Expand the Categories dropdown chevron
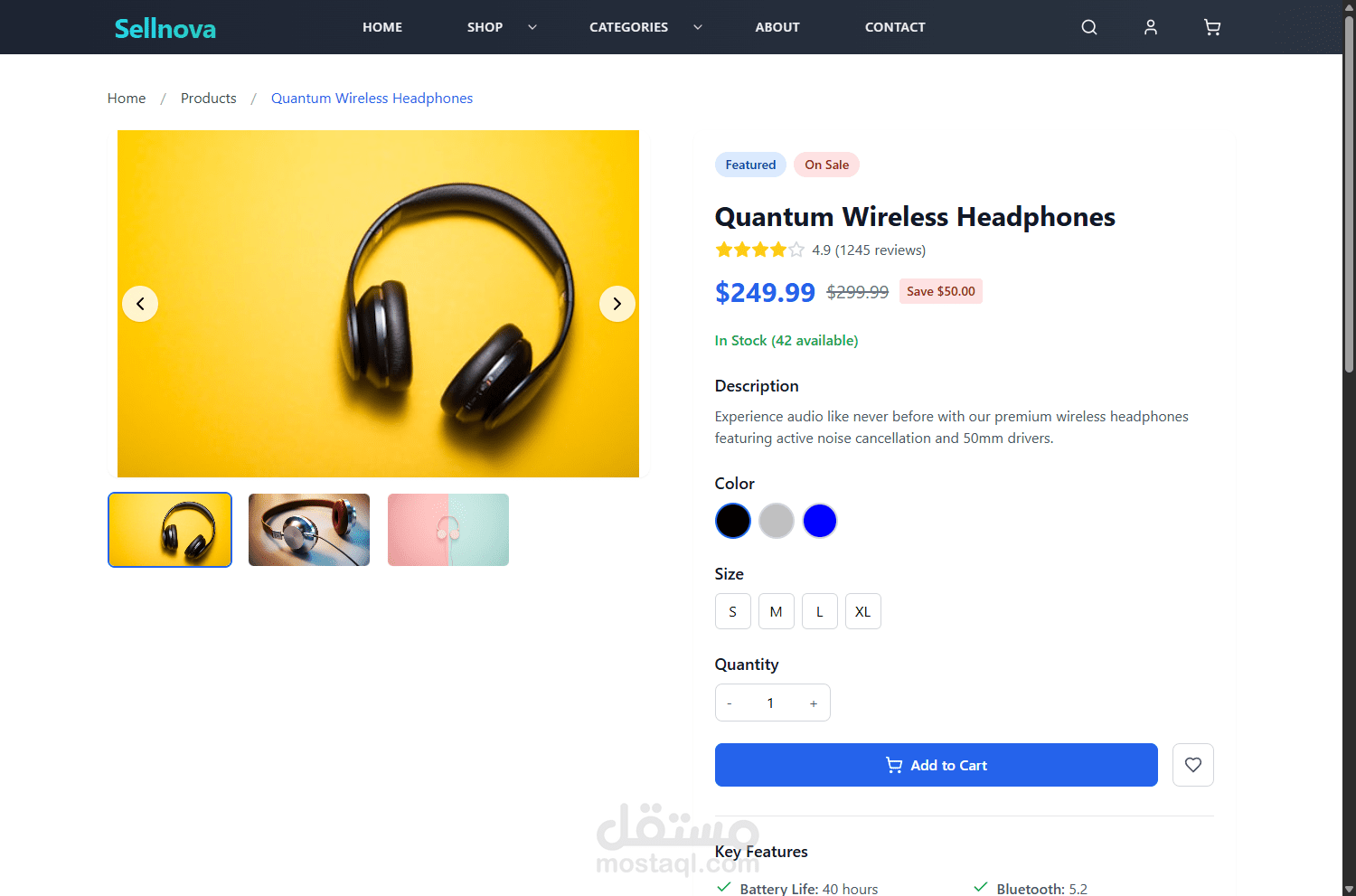1356x896 pixels. point(698,27)
